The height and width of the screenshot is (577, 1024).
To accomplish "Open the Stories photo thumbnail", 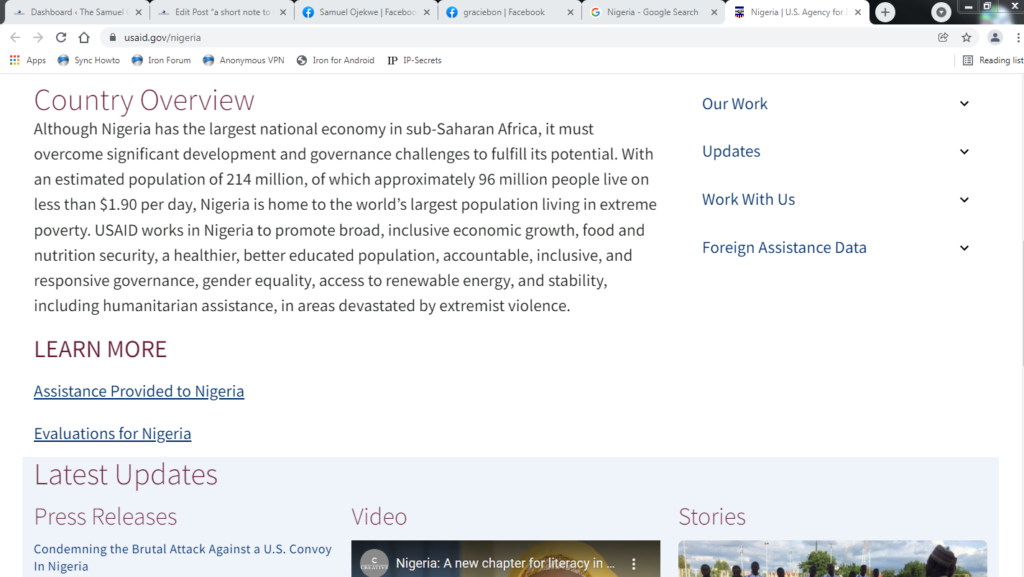I will coord(833,559).
